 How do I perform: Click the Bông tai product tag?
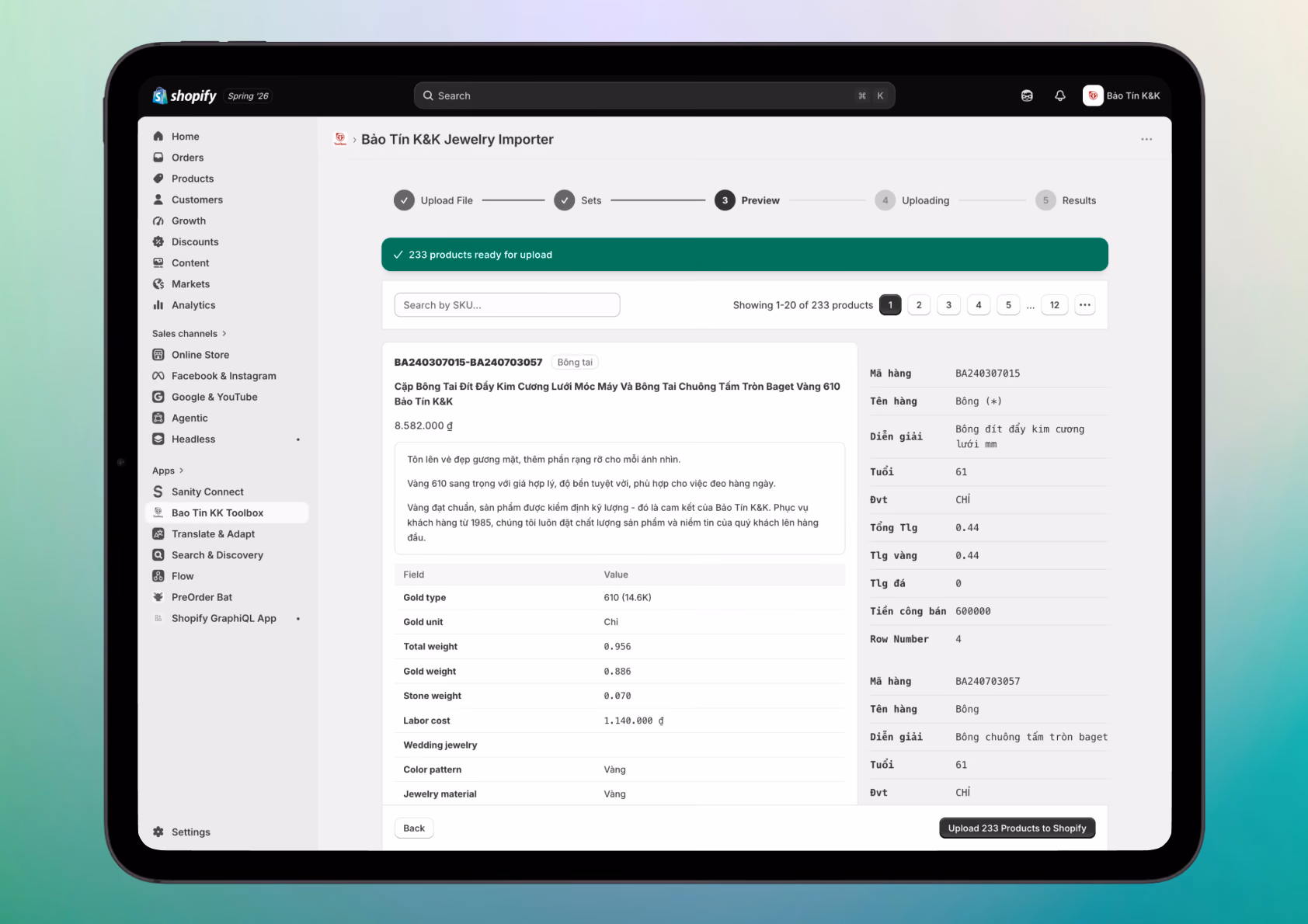coord(575,362)
